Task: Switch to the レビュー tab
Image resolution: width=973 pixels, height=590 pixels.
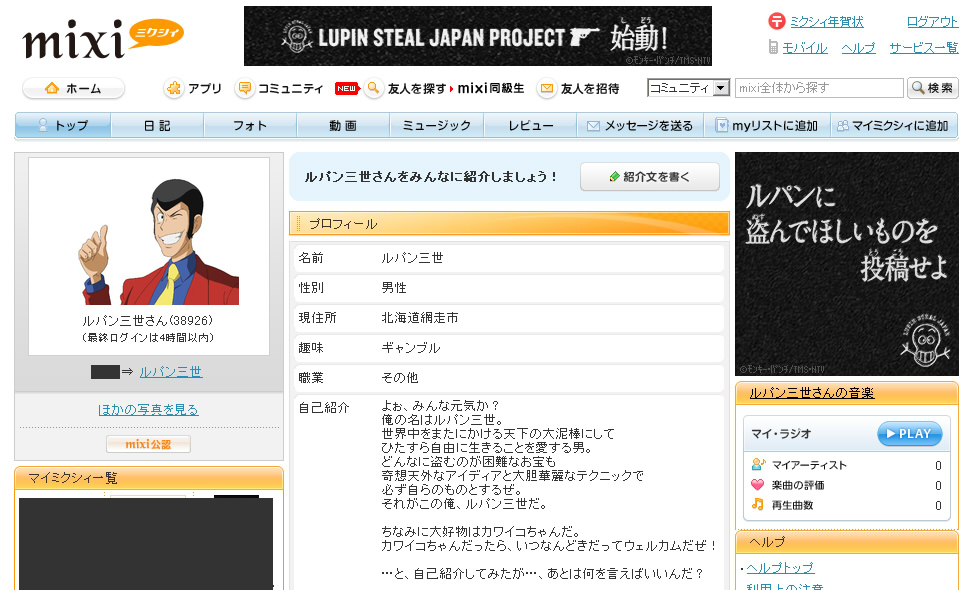Action: [531, 125]
